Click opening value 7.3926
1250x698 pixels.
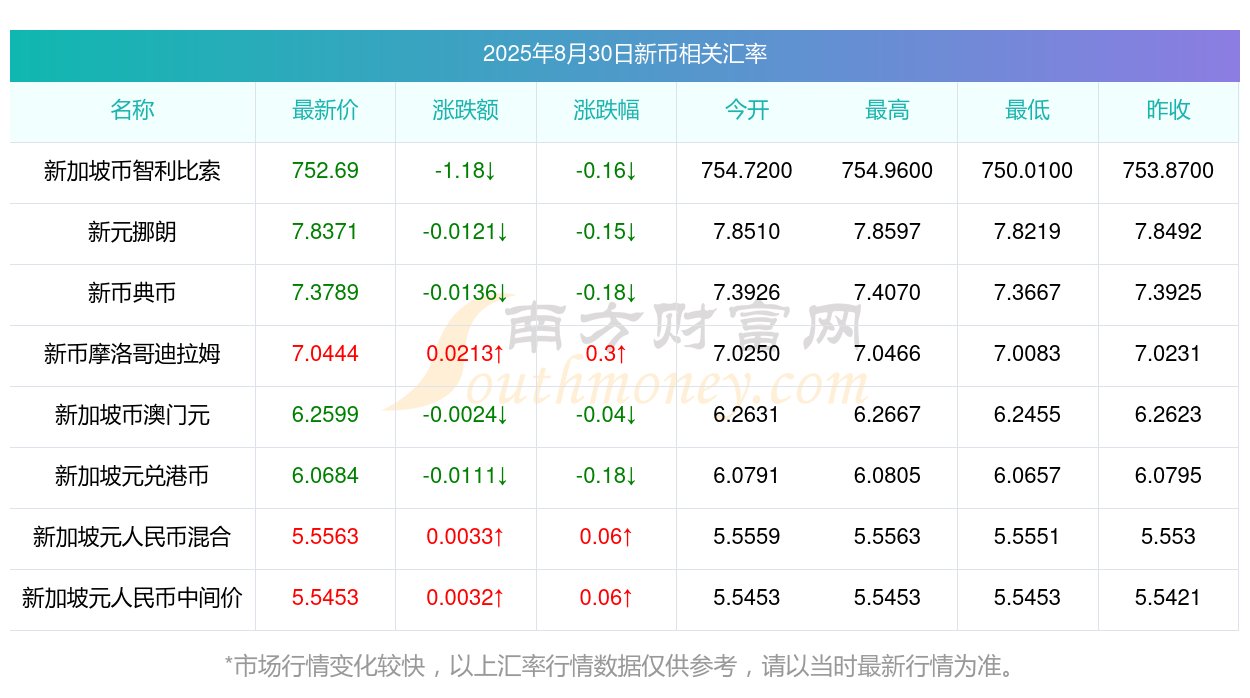747,293
